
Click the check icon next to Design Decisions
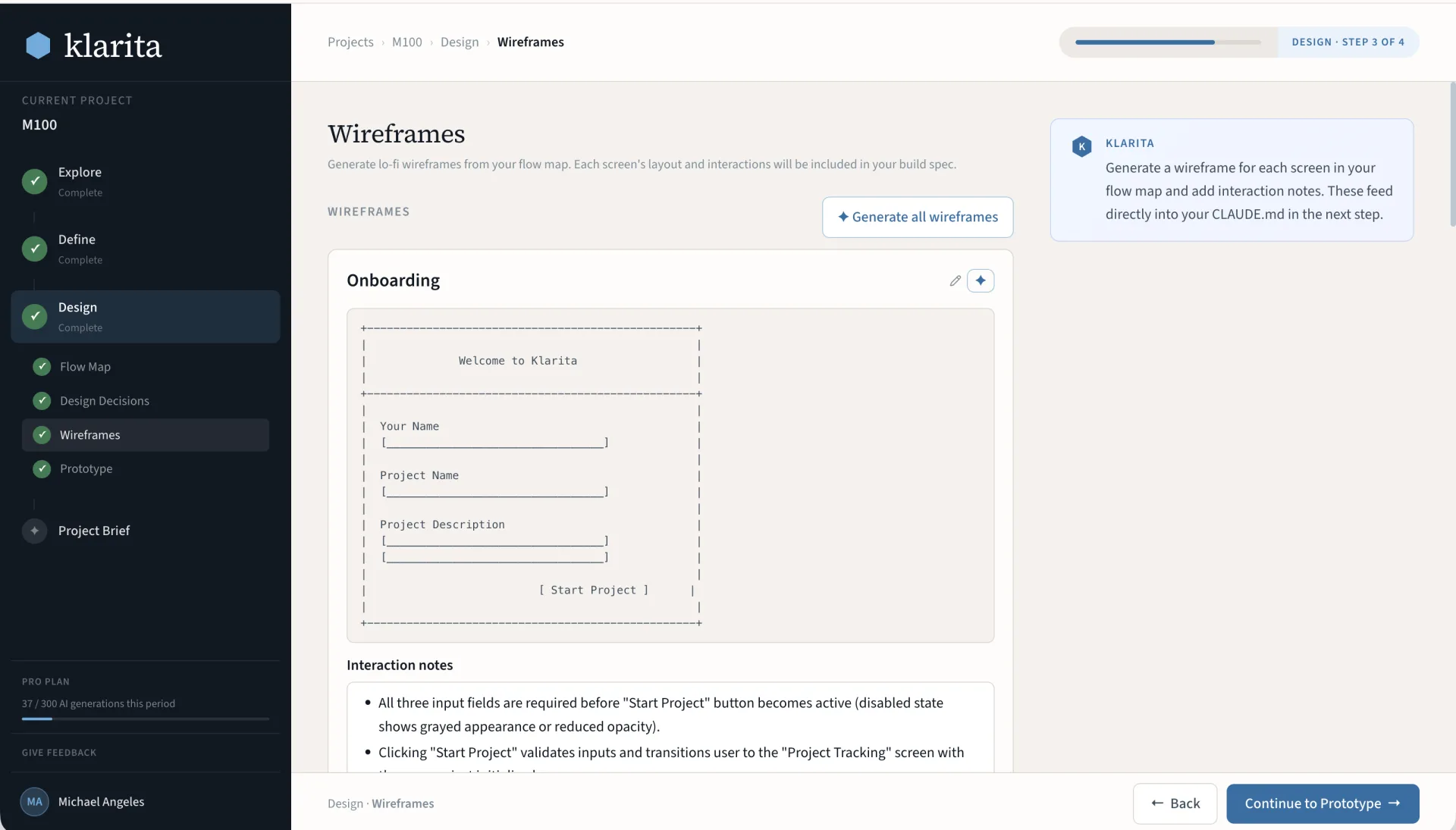point(42,401)
